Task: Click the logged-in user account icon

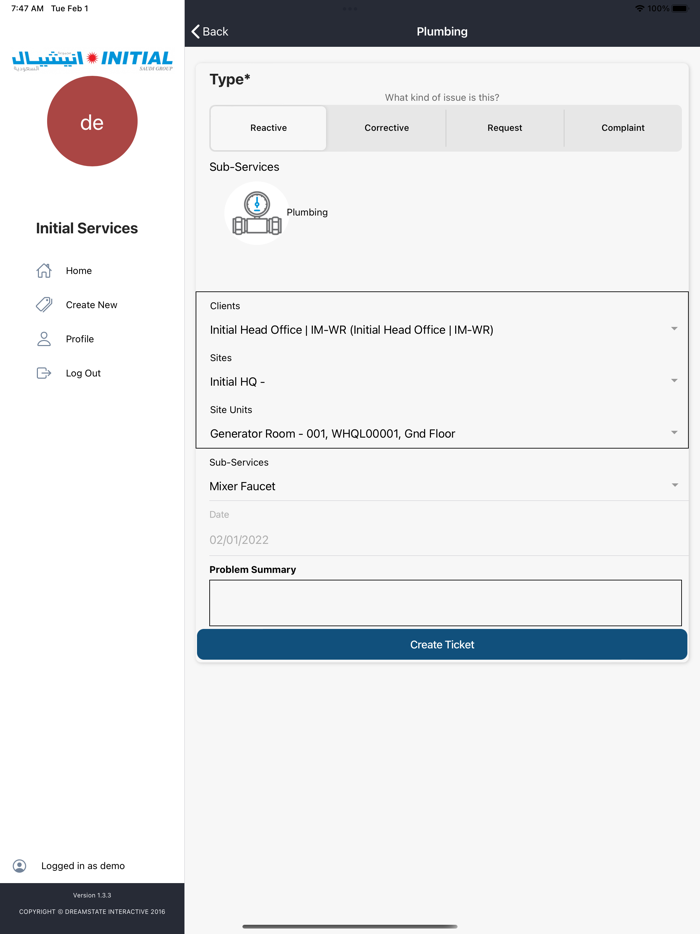Action: [x=20, y=866]
